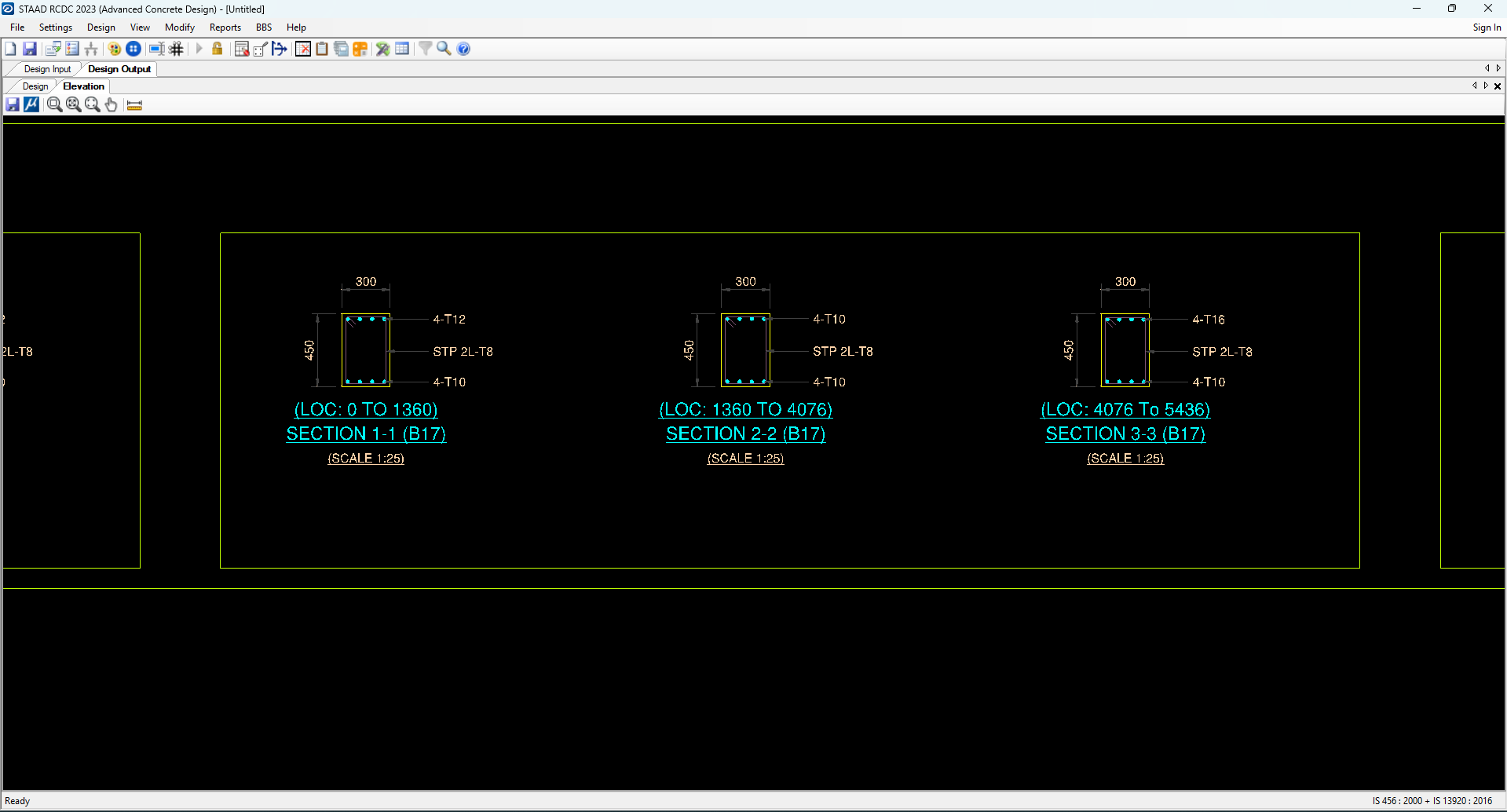The width and height of the screenshot is (1507, 812).
Task: Click the blue Help question mark icon
Action: coord(463,49)
